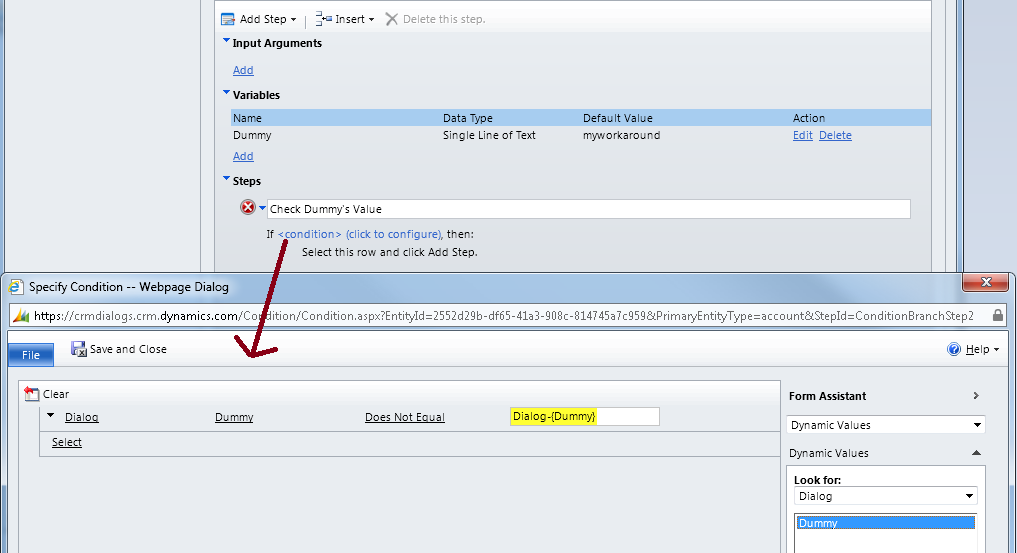Viewport: 1017px width, 553px height.
Task: Click the Does Not Equal operator
Action: point(404,417)
